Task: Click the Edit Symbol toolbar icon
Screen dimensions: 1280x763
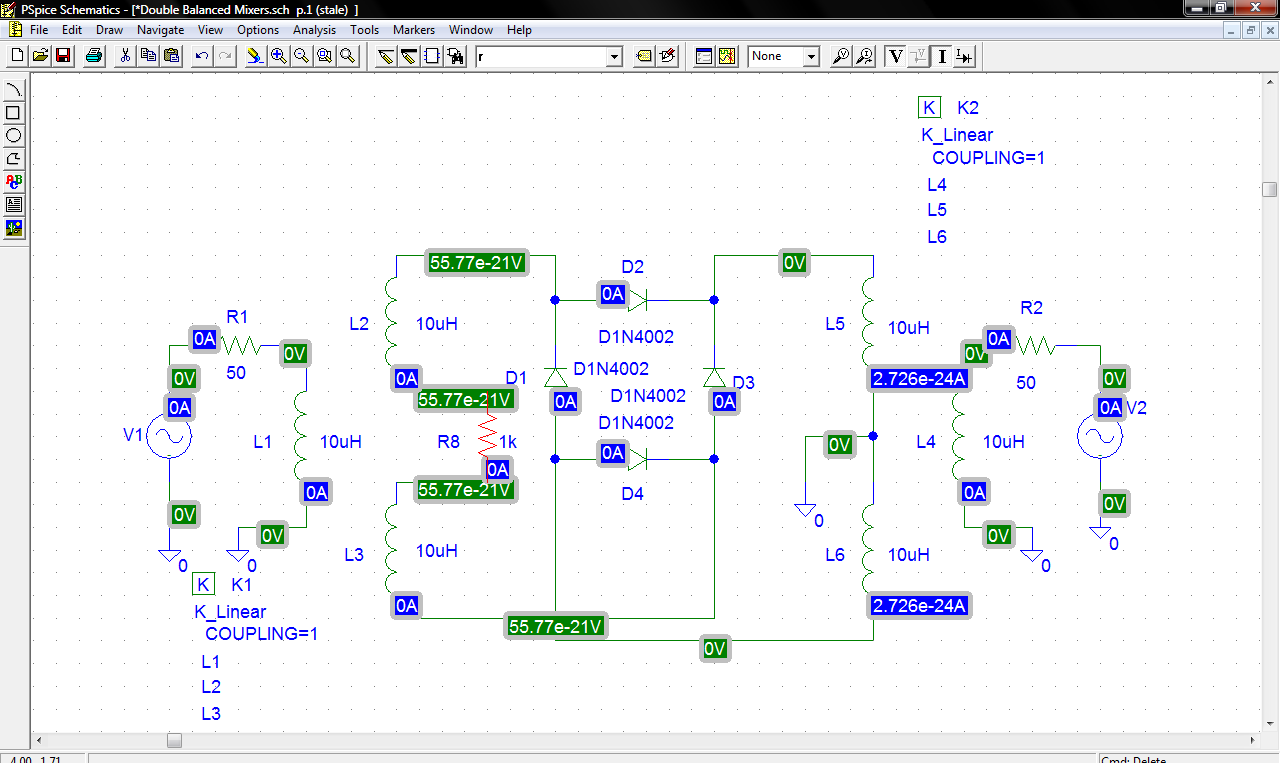Action: click(x=668, y=56)
